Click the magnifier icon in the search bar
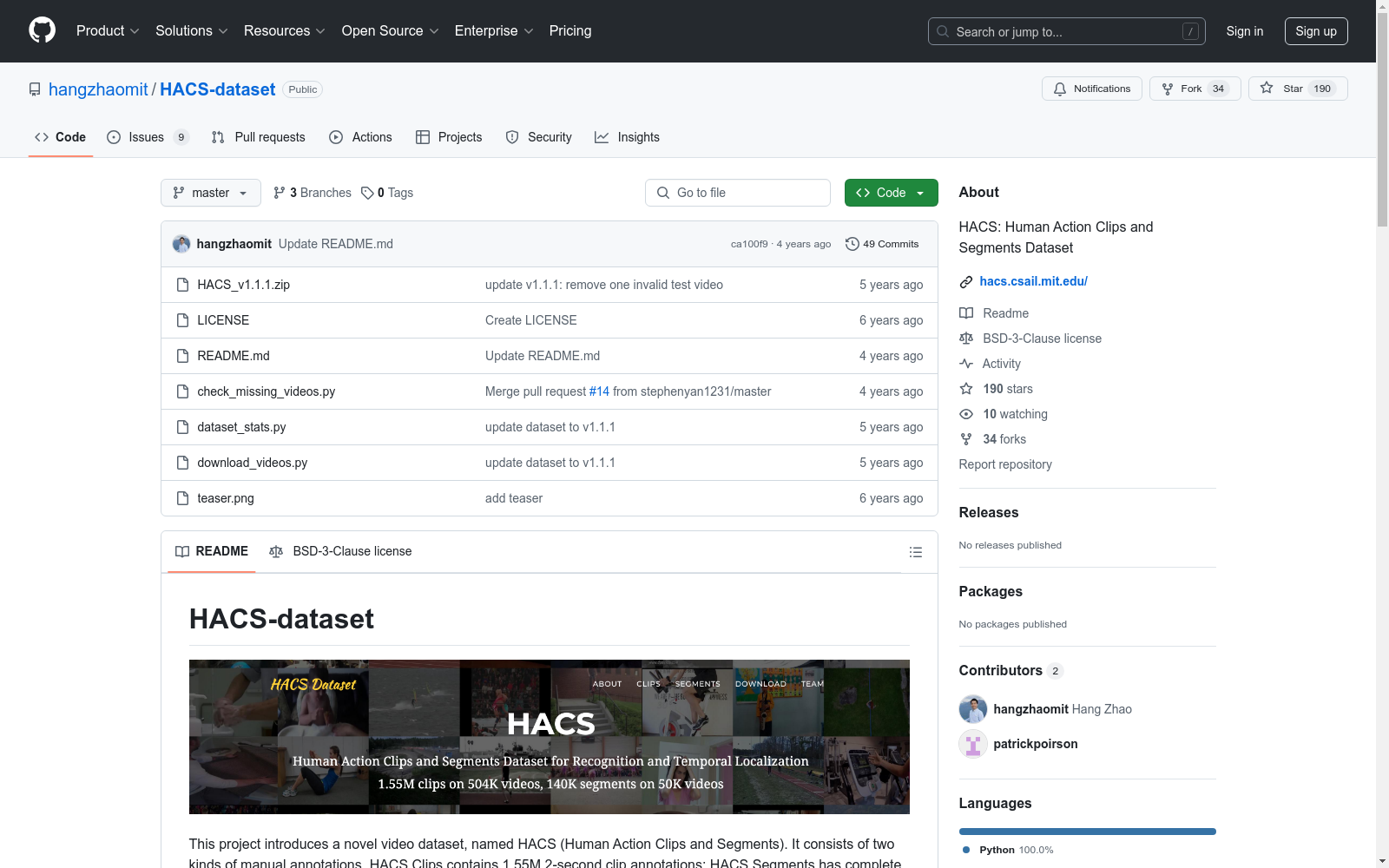The width and height of the screenshot is (1389, 868). point(943,31)
